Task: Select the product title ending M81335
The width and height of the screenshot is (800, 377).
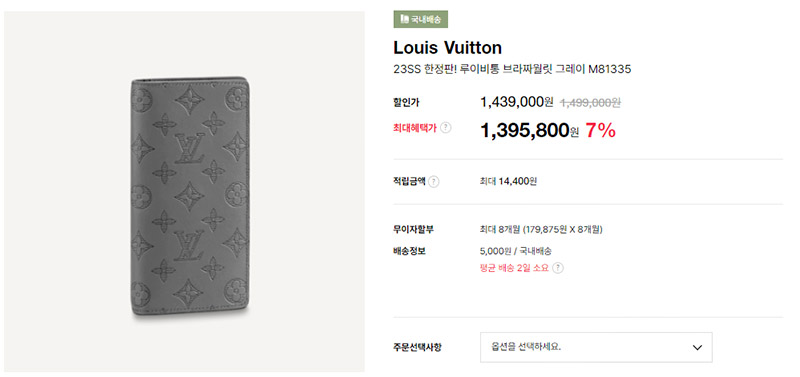Action: tap(512, 69)
